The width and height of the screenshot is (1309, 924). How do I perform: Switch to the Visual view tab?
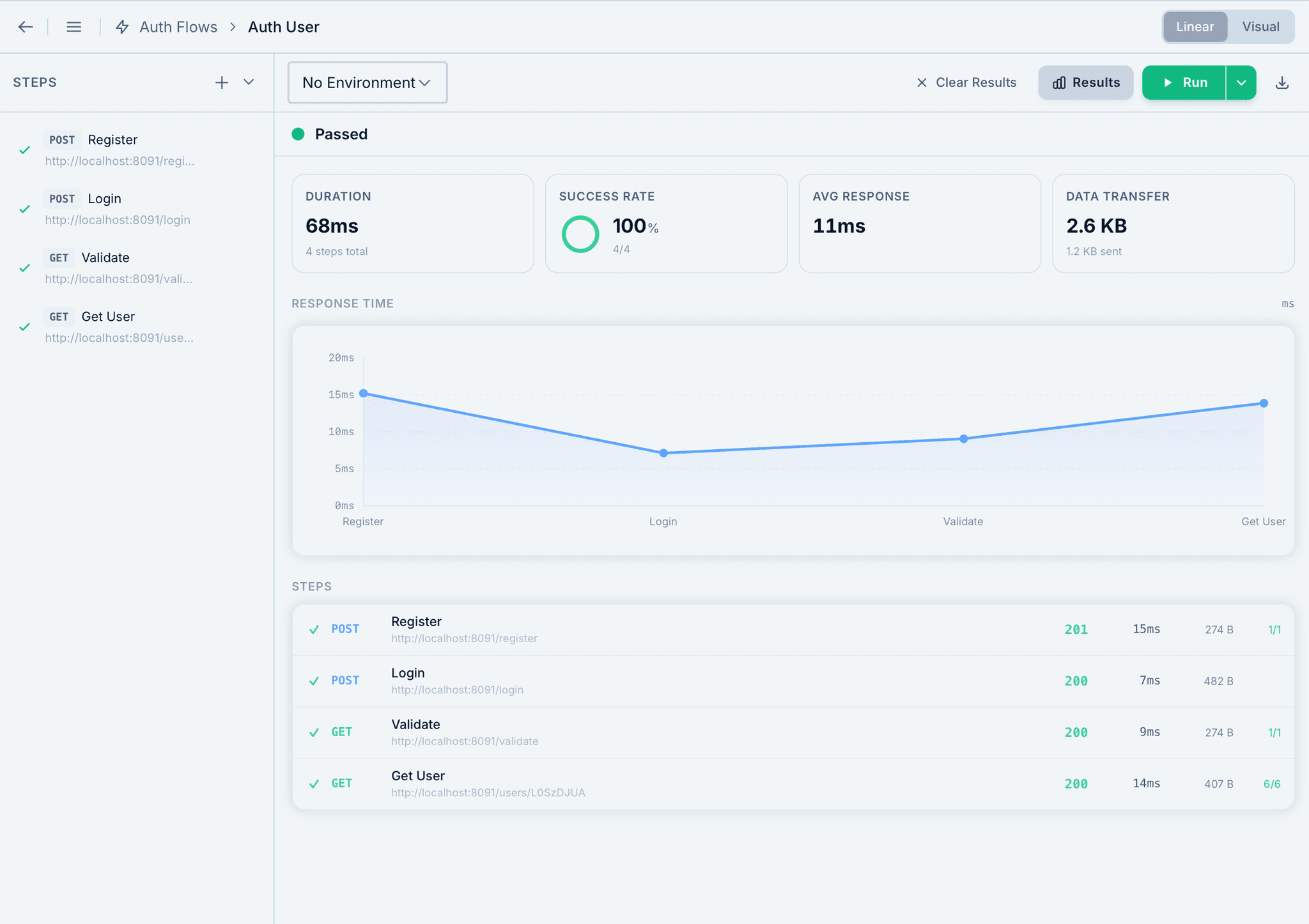tap(1260, 26)
